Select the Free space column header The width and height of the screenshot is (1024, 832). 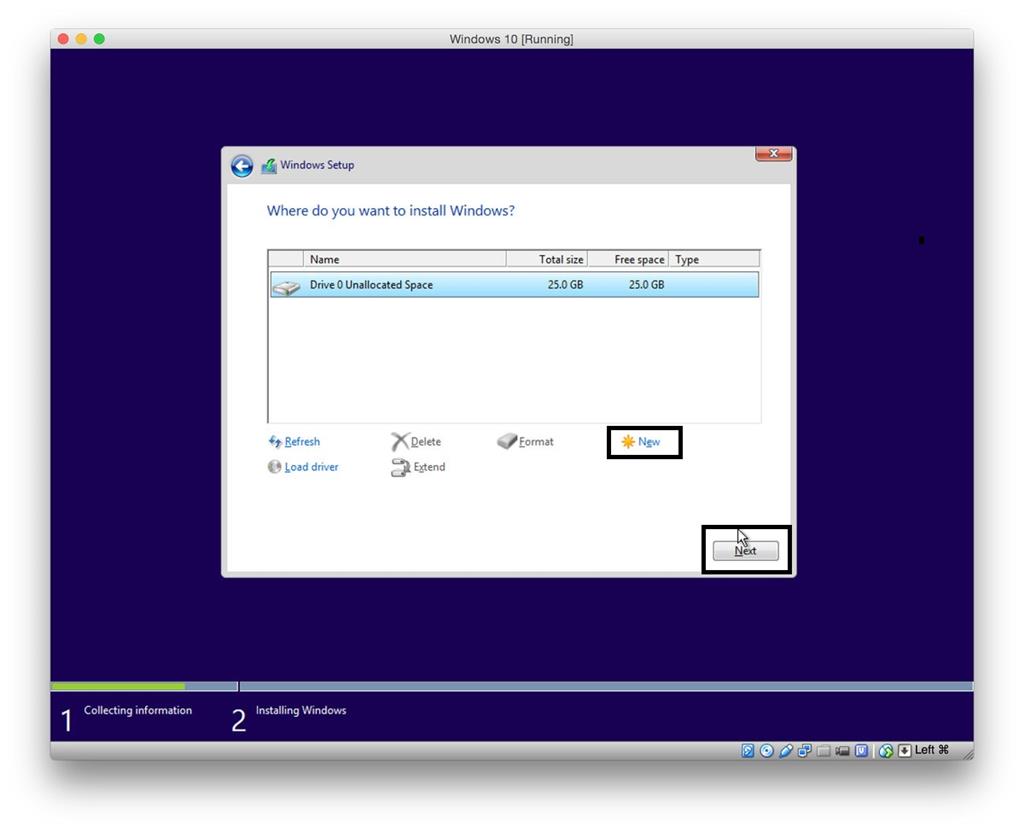[x=628, y=259]
